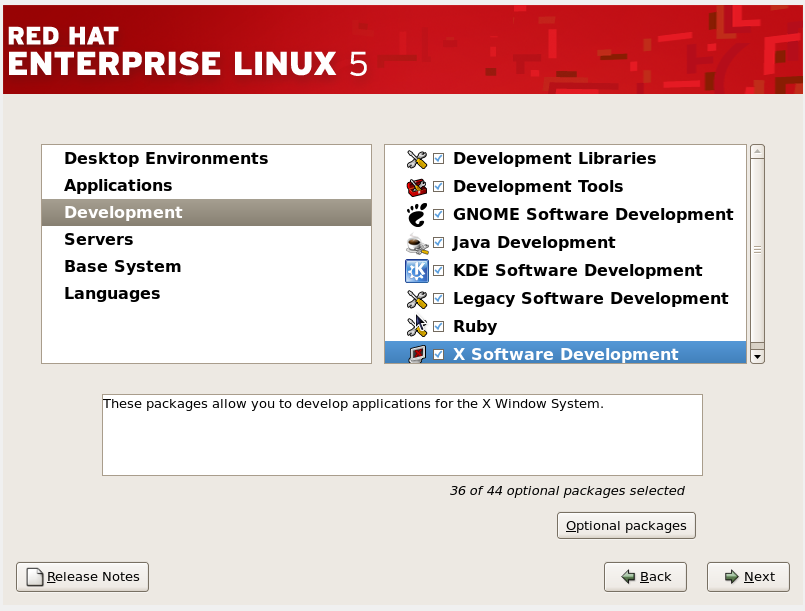Select the X Software Development label

pyautogui.click(x=565, y=354)
